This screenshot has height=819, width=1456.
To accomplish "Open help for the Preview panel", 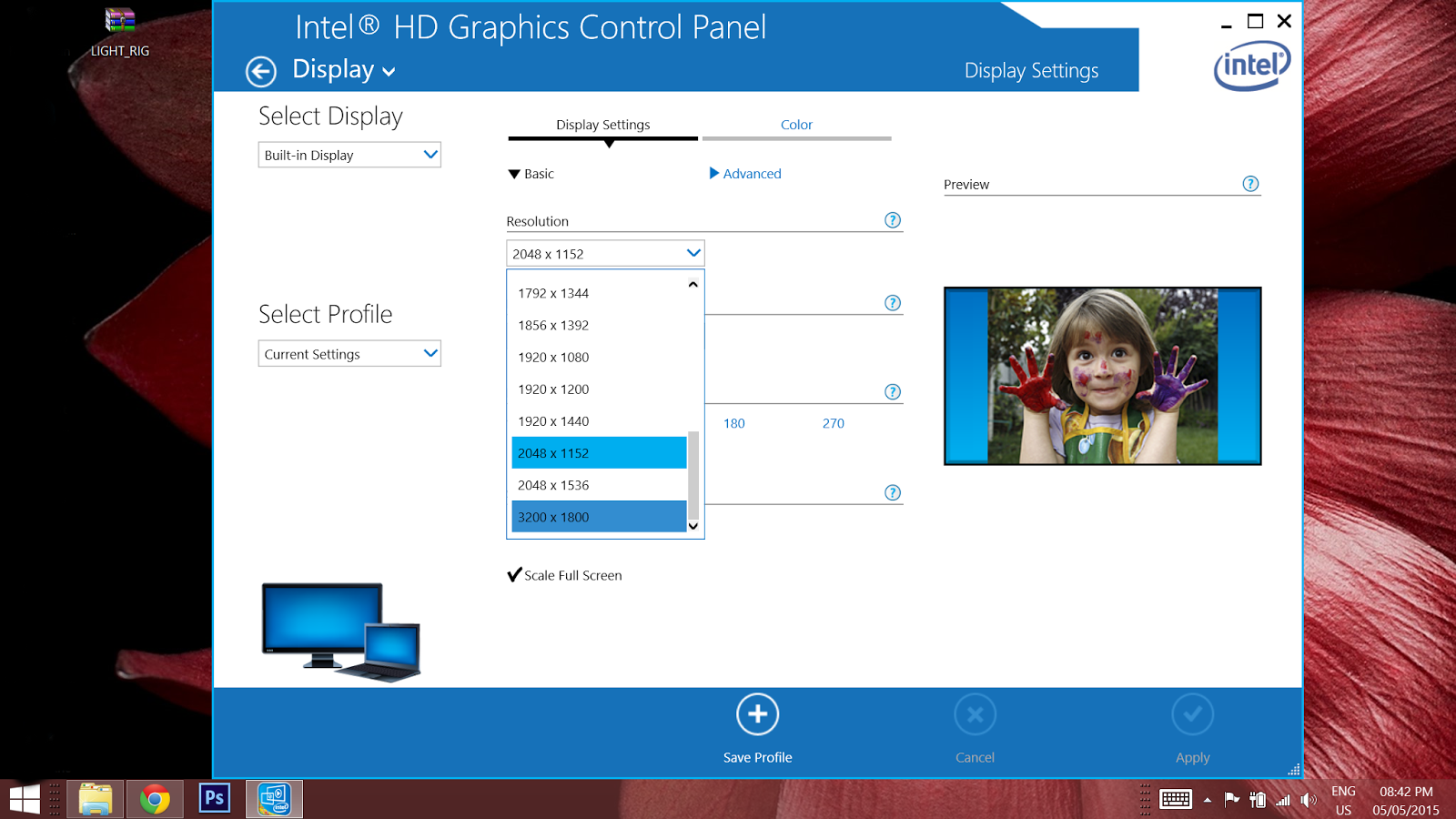I will (x=1251, y=184).
